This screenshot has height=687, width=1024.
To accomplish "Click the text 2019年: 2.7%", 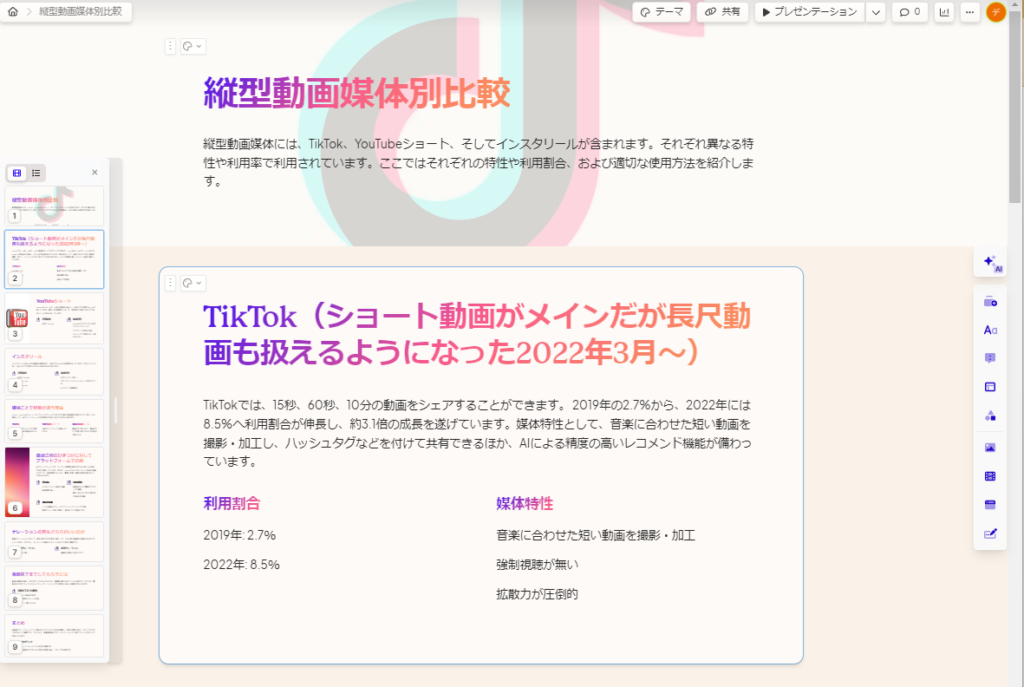I will (240, 535).
